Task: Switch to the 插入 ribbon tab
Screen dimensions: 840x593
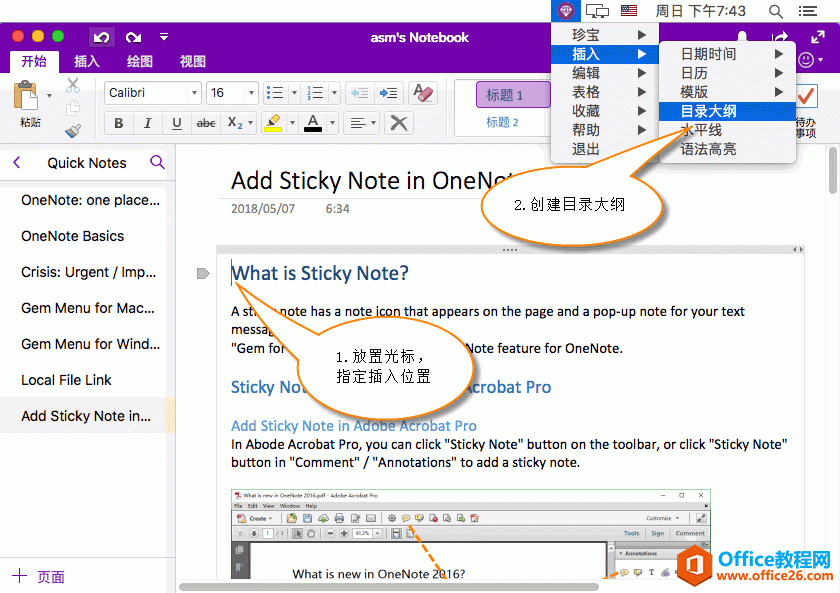Action: 87,61
